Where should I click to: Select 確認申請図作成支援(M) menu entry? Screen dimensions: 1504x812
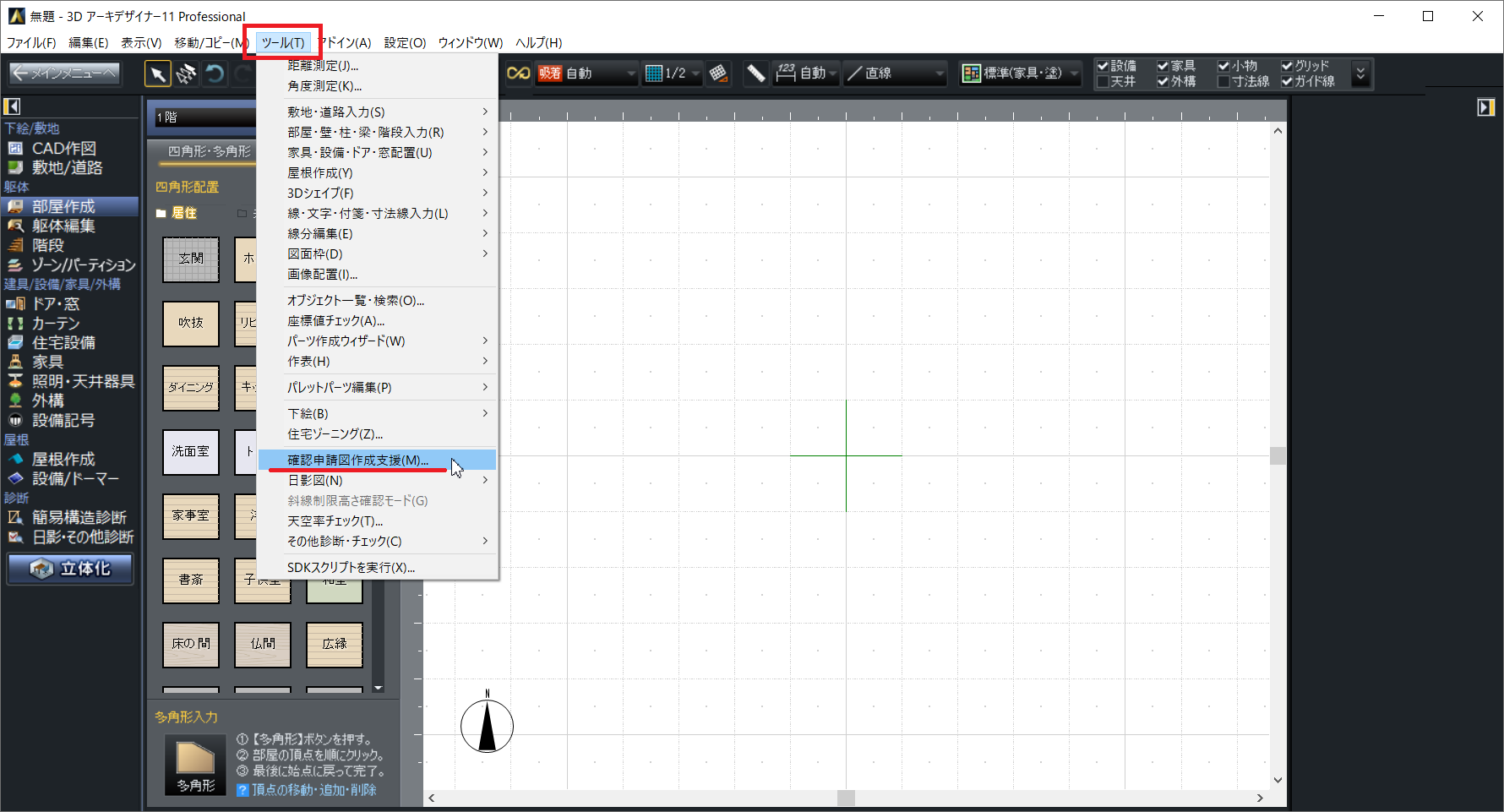click(357, 460)
